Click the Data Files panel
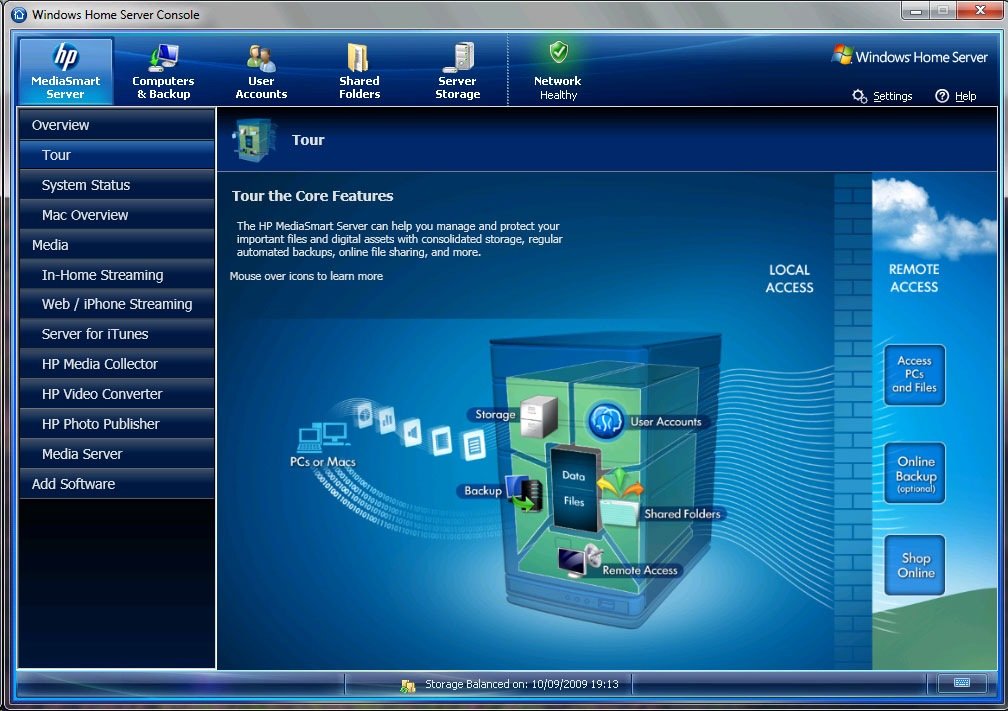The image size is (1008, 711). 574,489
